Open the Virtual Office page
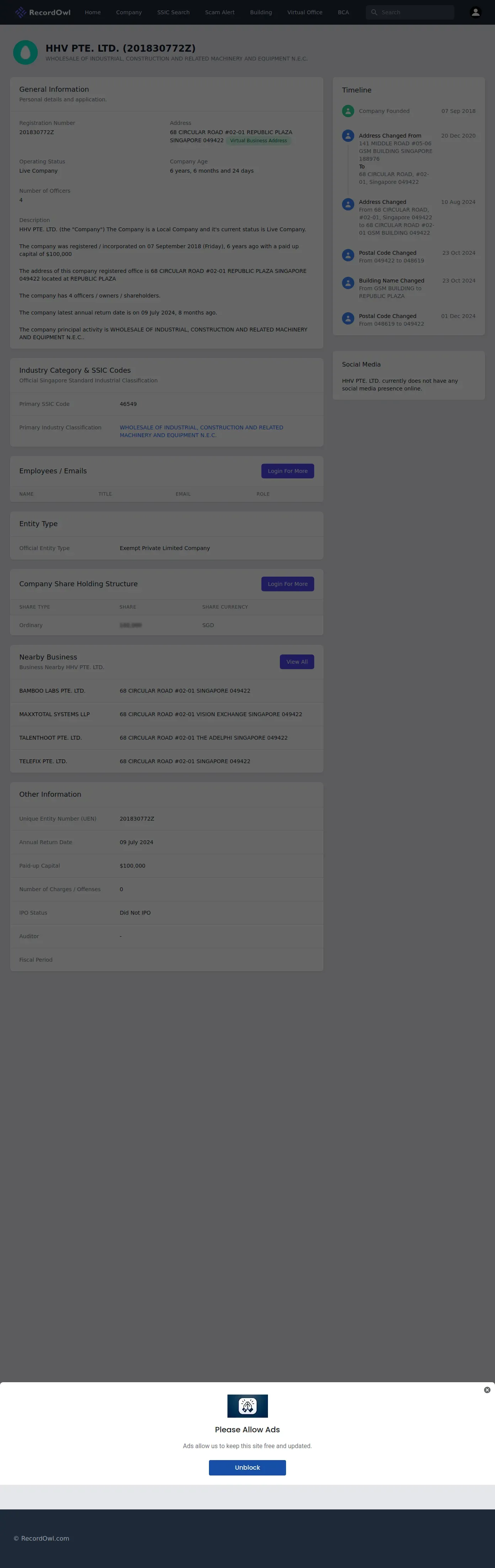 (x=305, y=12)
